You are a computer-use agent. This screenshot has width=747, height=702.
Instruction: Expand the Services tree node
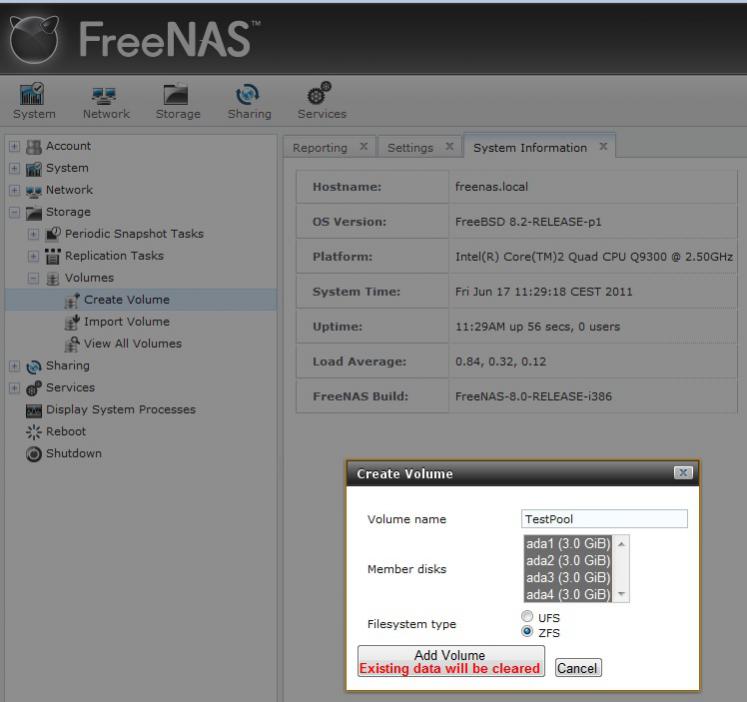point(14,388)
